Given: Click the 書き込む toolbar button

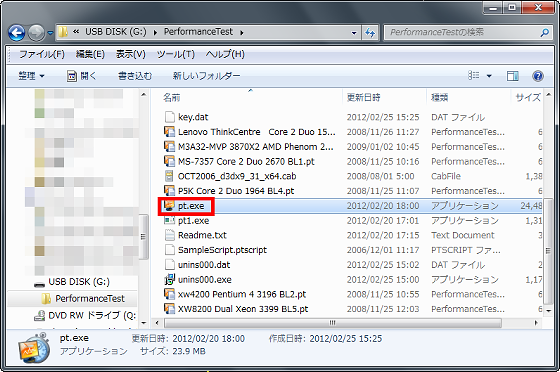Looking at the screenshot, I should (x=135, y=76).
